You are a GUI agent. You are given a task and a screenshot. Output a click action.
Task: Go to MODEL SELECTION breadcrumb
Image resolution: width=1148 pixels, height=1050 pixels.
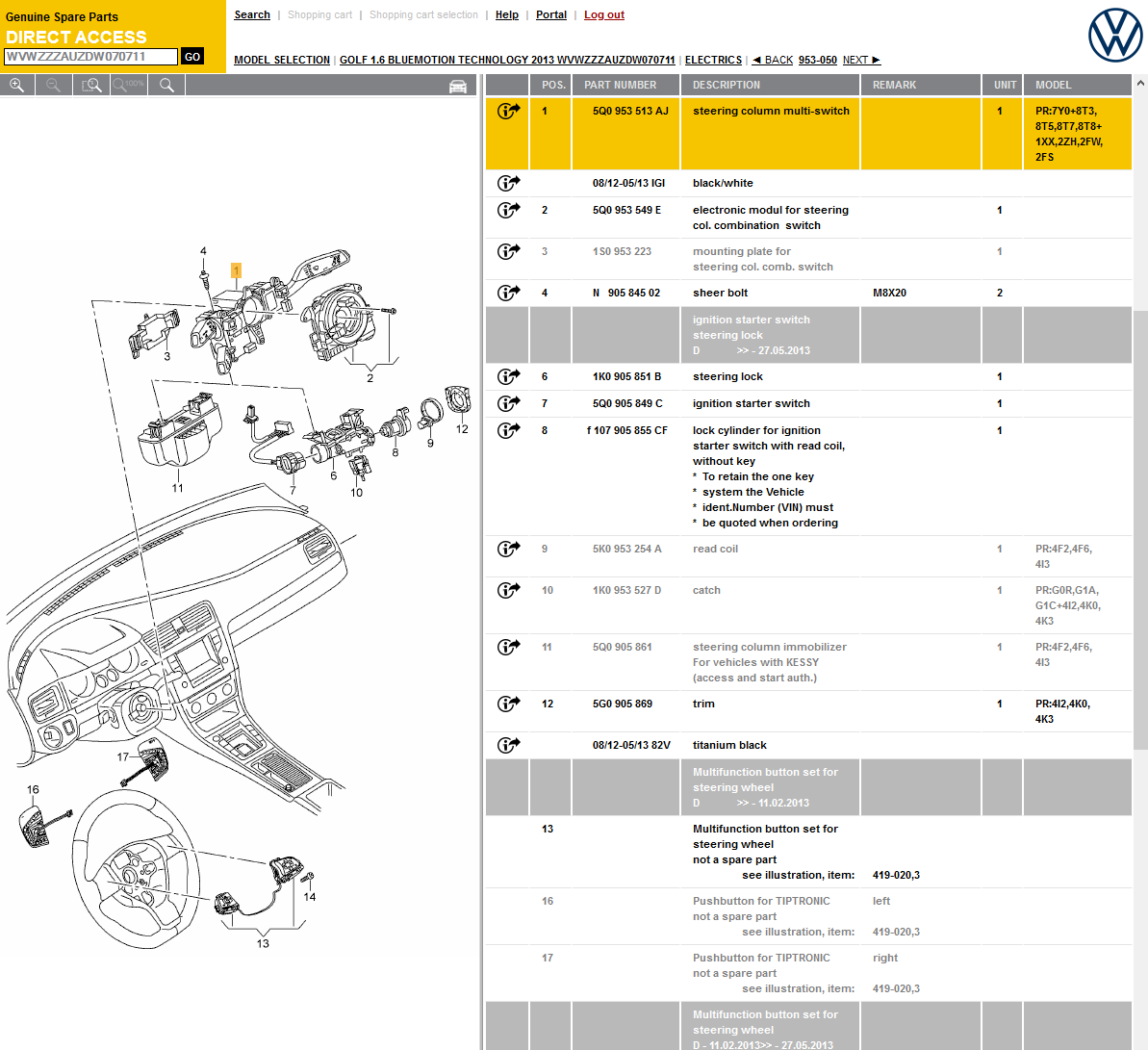coord(282,60)
